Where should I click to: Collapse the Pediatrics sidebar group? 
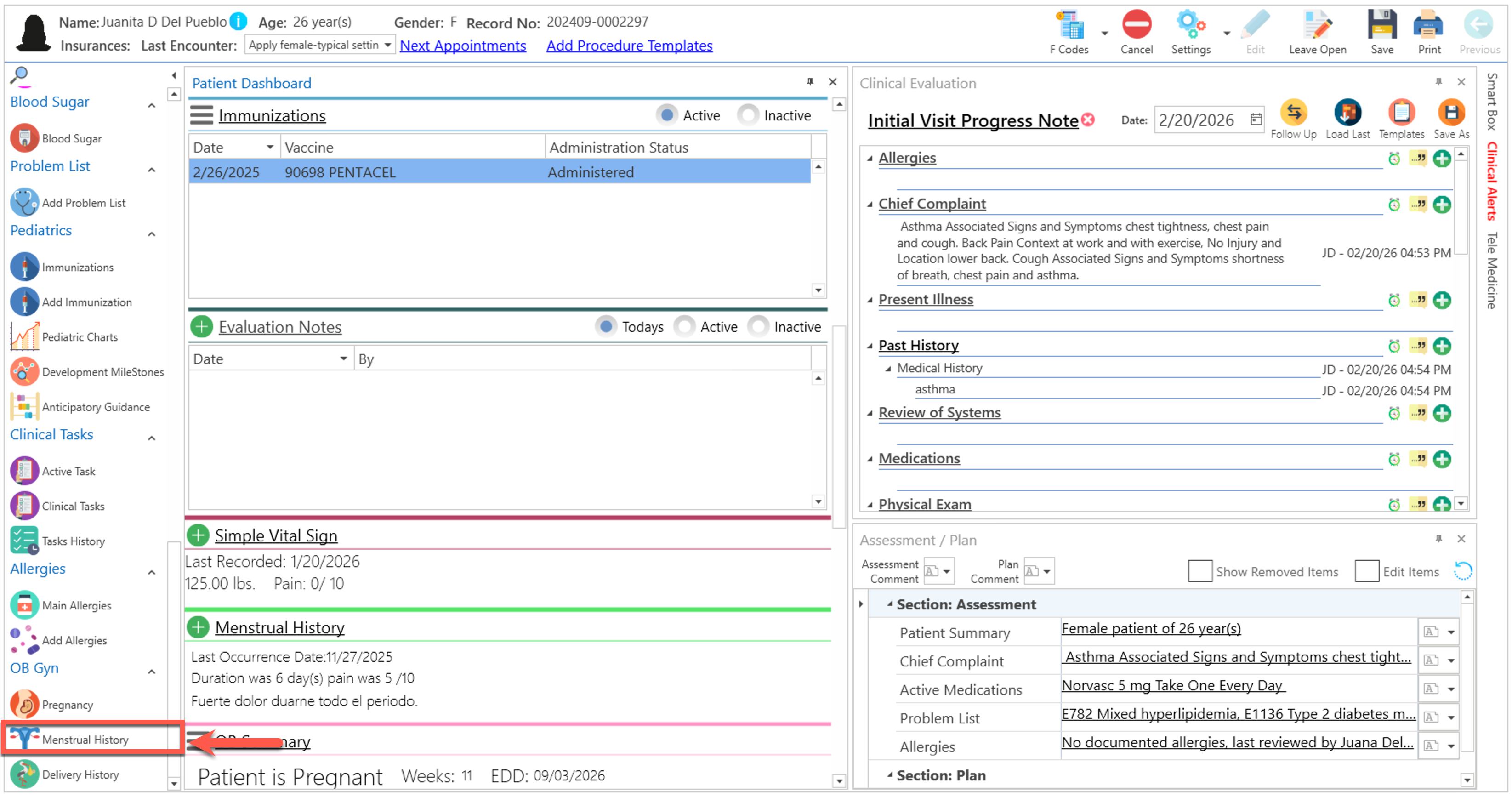(152, 233)
